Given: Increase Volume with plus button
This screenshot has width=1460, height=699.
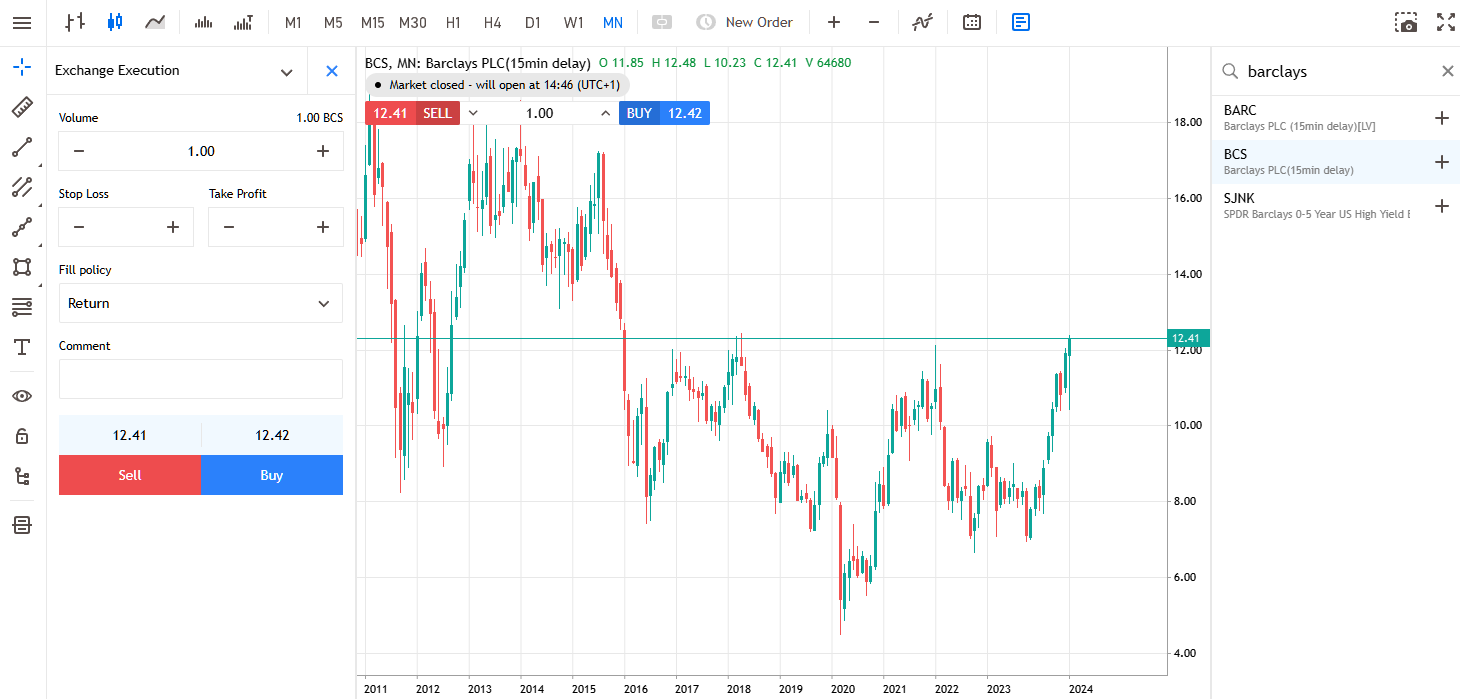Looking at the screenshot, I should pyautogui.click(x=323, y=151).
